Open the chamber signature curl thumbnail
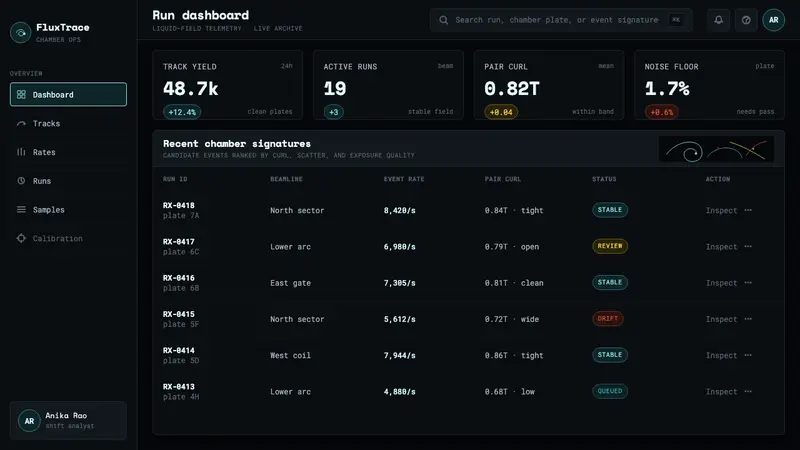800x450 pixels. click(x=716, y=149)
